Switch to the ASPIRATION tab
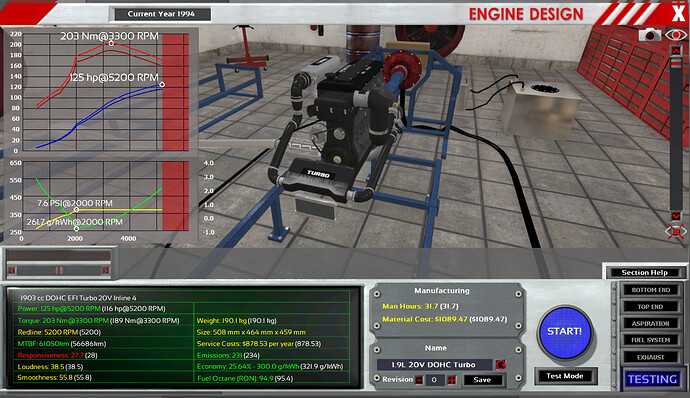The image size is (690, 398). (x=651, y=323)
